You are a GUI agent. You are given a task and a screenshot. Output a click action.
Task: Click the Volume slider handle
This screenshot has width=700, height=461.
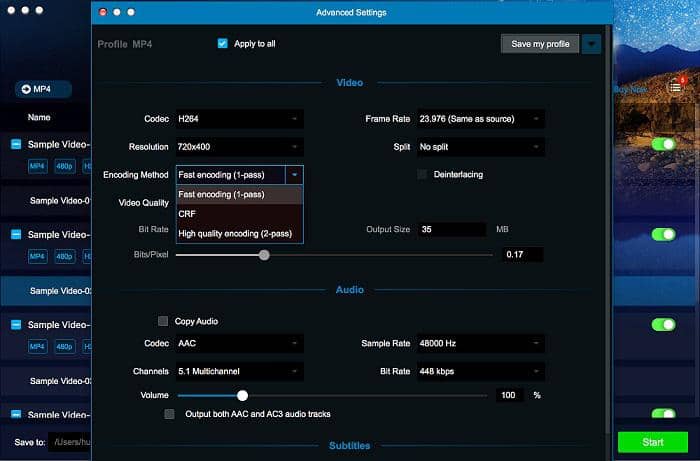coord(242,395)
